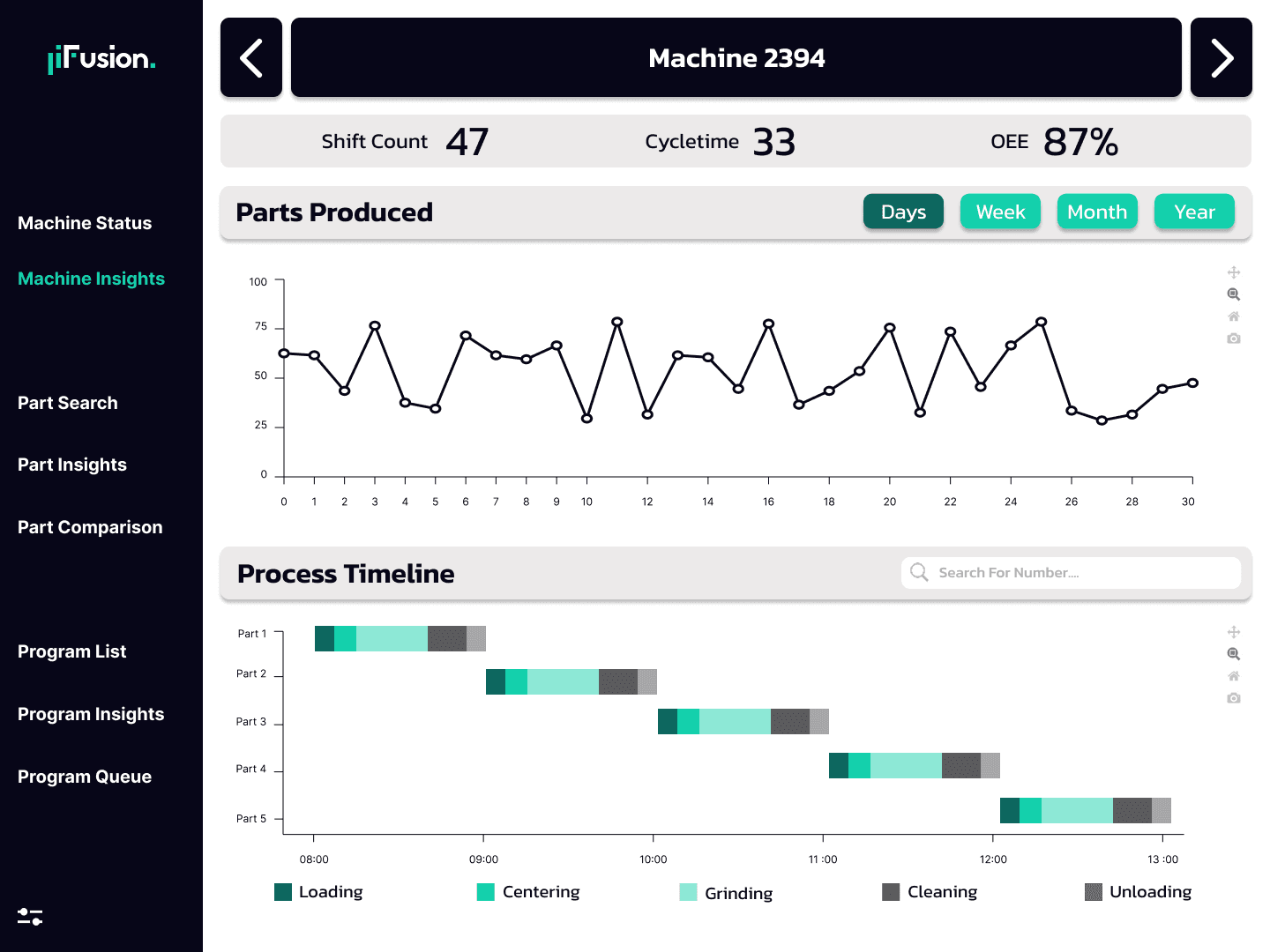Open Program Queue in sidebar
Viewport: 1270px width, 952px height.
click(85, 777)
